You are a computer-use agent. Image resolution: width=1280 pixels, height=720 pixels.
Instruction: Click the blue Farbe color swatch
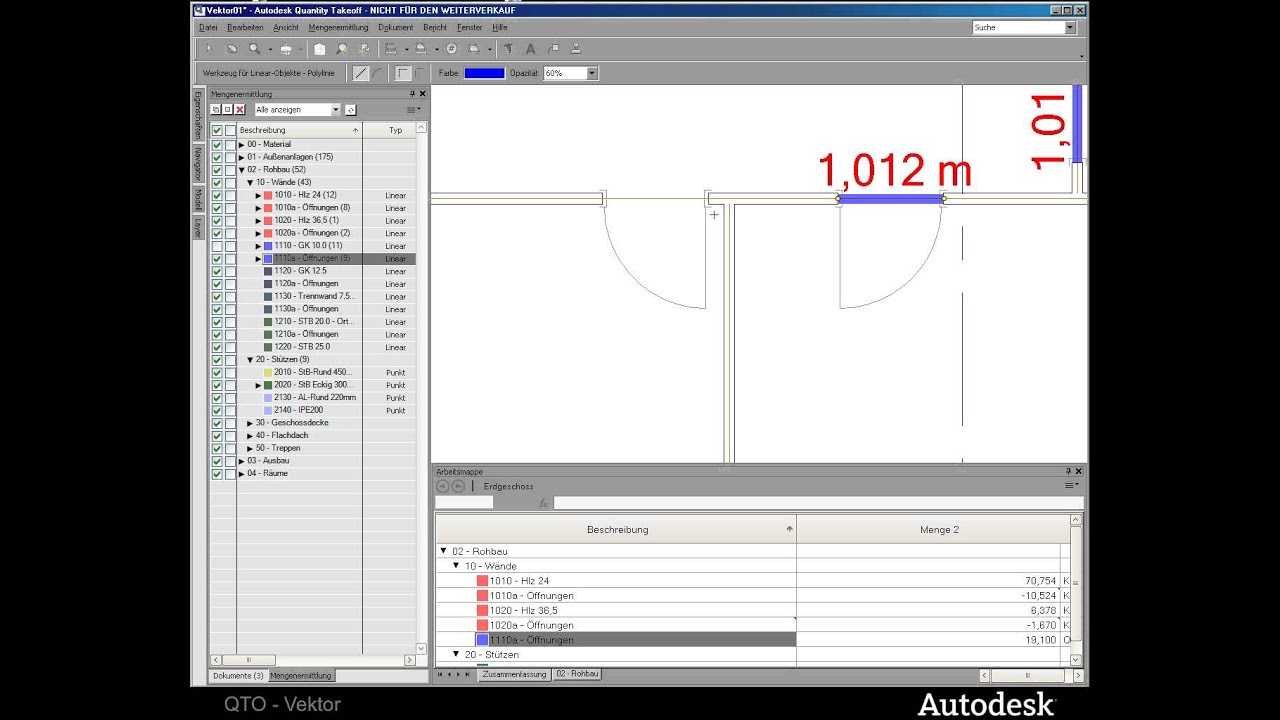point(484,73)
